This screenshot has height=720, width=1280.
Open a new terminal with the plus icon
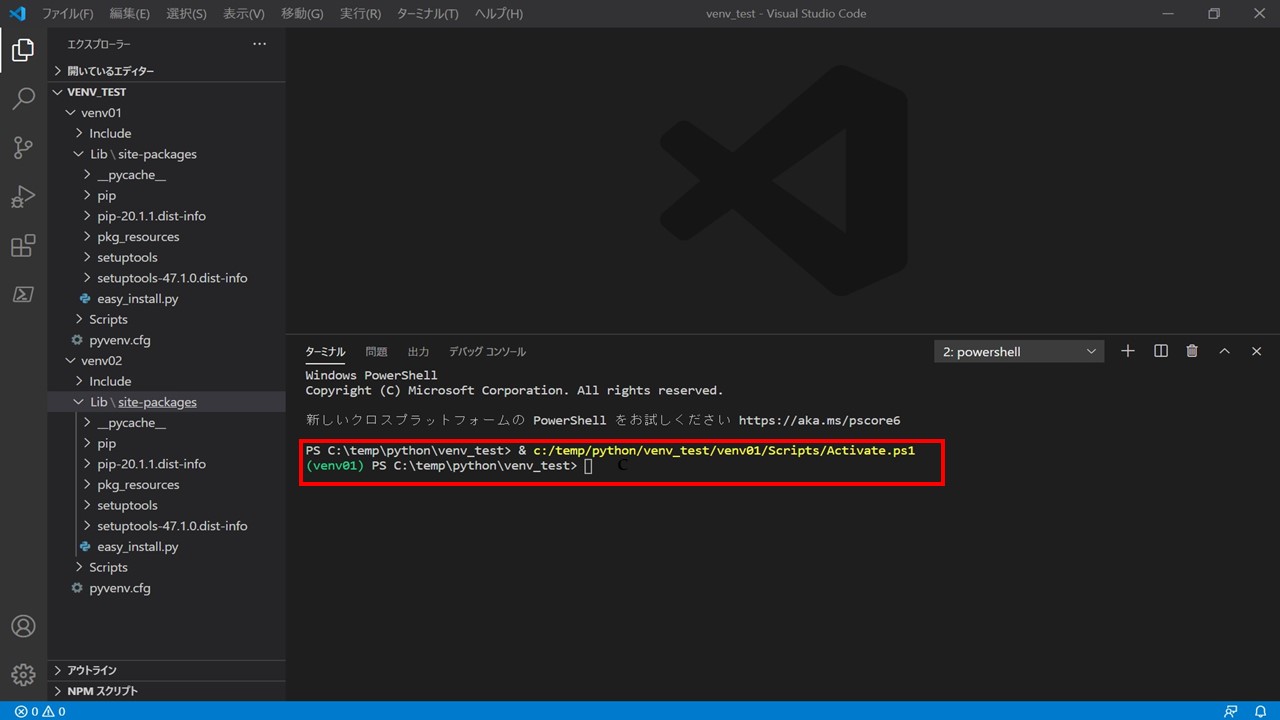tap(1127, 351)
